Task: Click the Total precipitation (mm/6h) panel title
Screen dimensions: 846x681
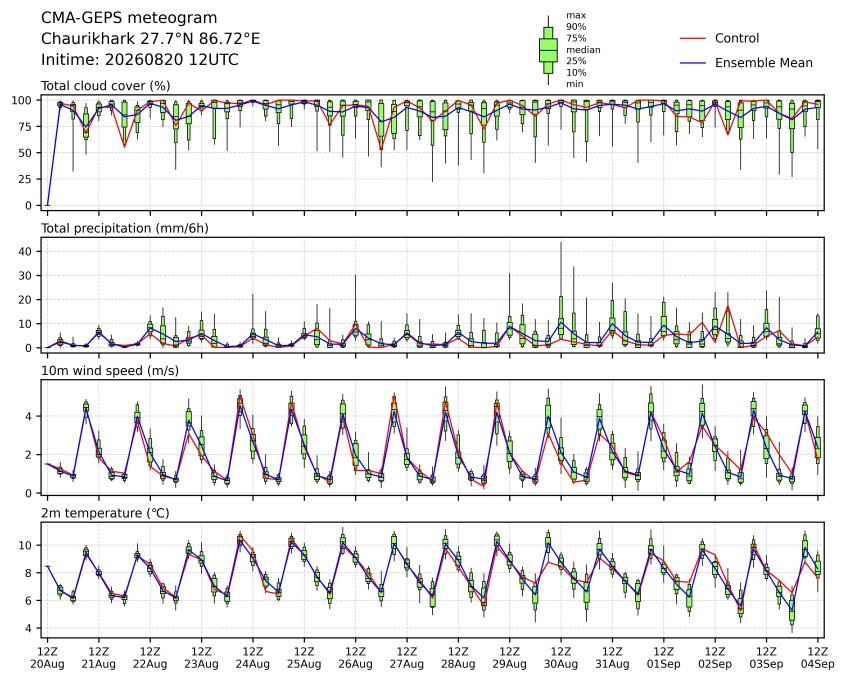Action: [125, 228]
